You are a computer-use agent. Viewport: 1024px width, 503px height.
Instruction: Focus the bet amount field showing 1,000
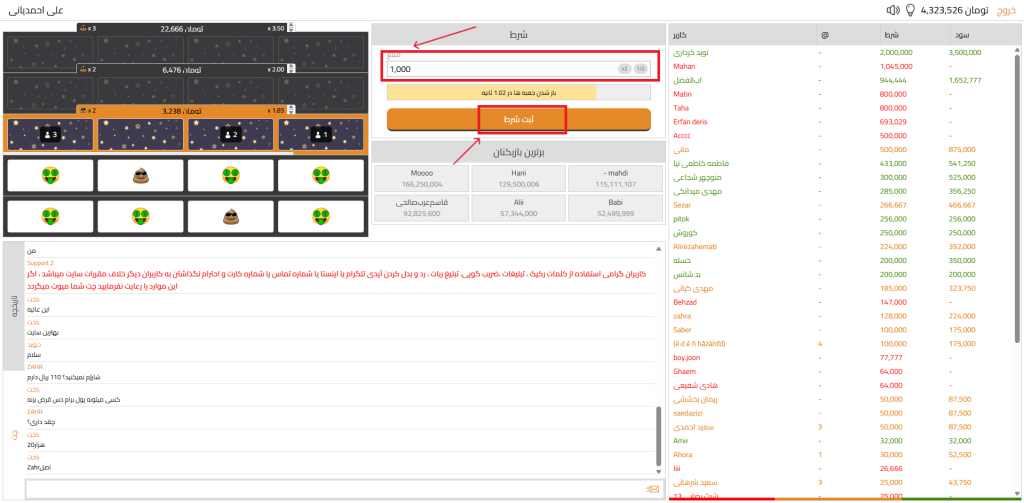[x=519, y=69]
